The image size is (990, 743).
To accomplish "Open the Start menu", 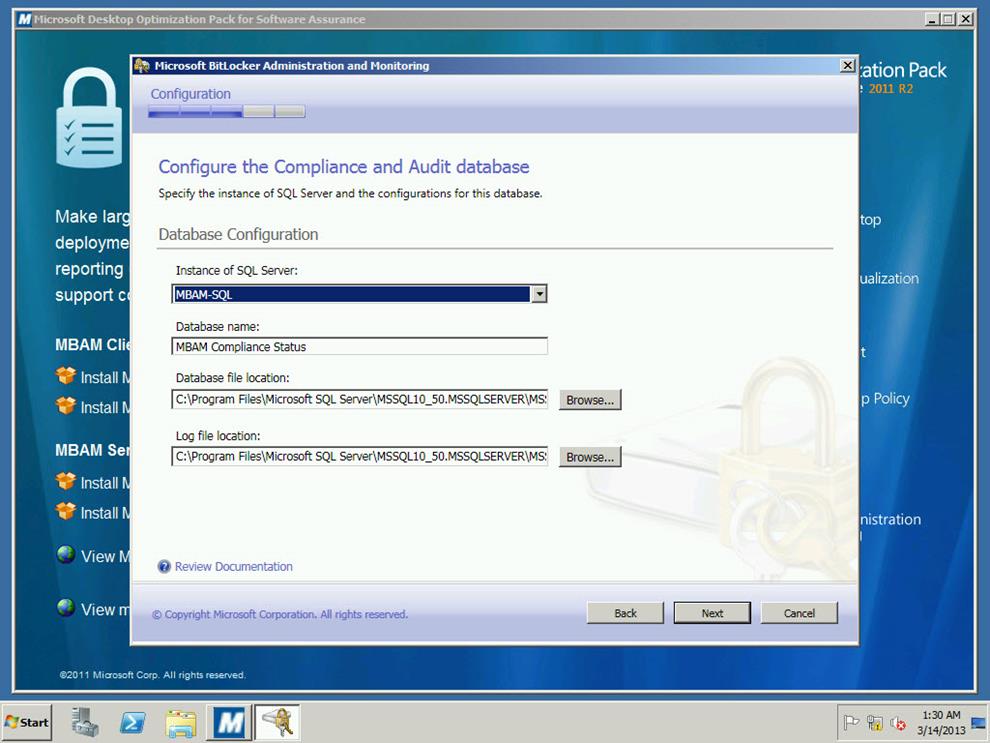I will pyautogui.click(x=27, y=722).
